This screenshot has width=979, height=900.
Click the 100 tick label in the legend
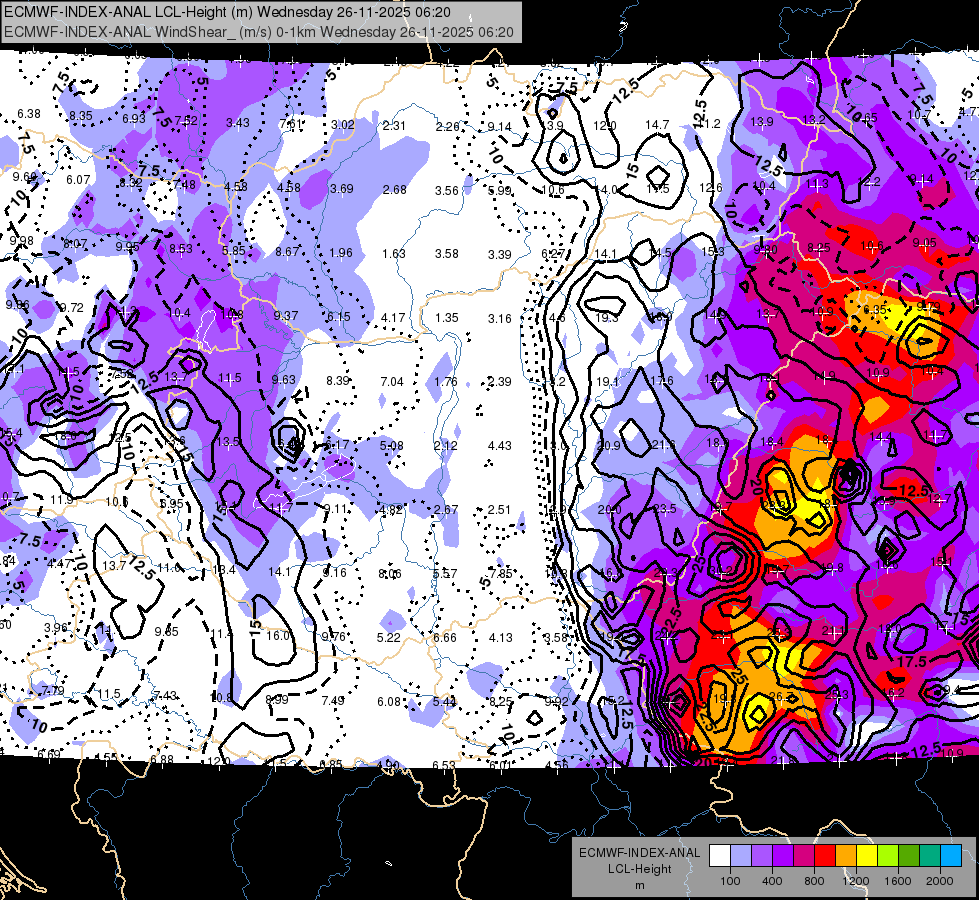pyautogui.click(x=730, y=881)
